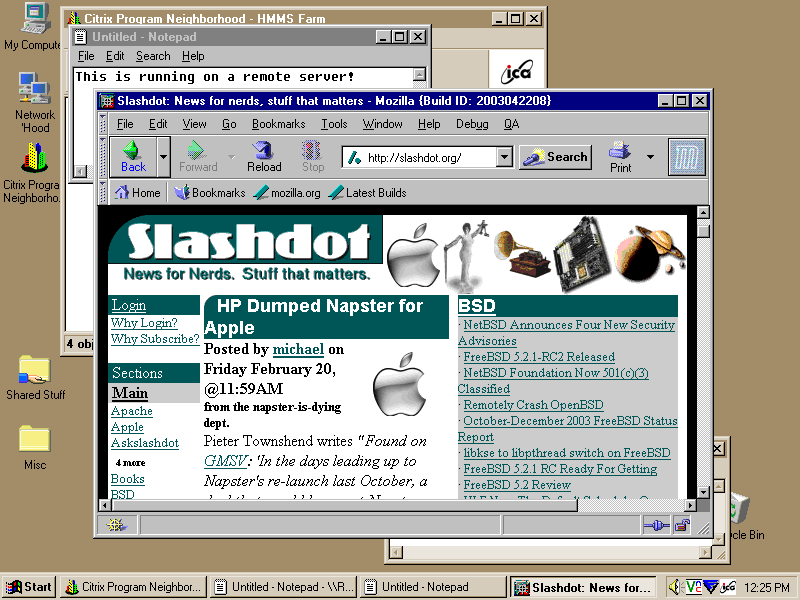Click the Lady Justice statue topic icon
The height and width of the screenshot is (600, 800).
(x=465, y=256)
